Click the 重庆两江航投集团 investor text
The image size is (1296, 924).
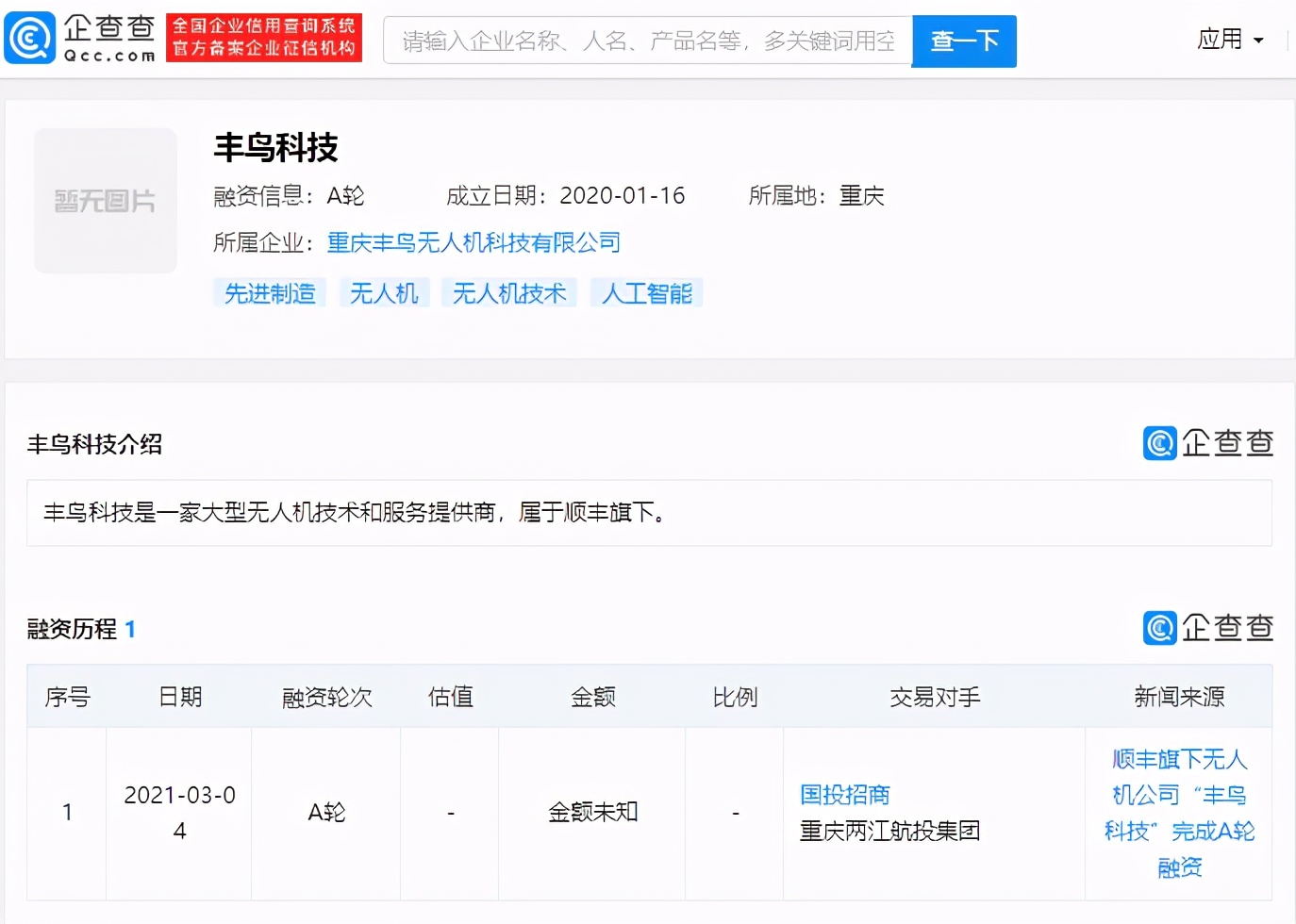[890, 831]
